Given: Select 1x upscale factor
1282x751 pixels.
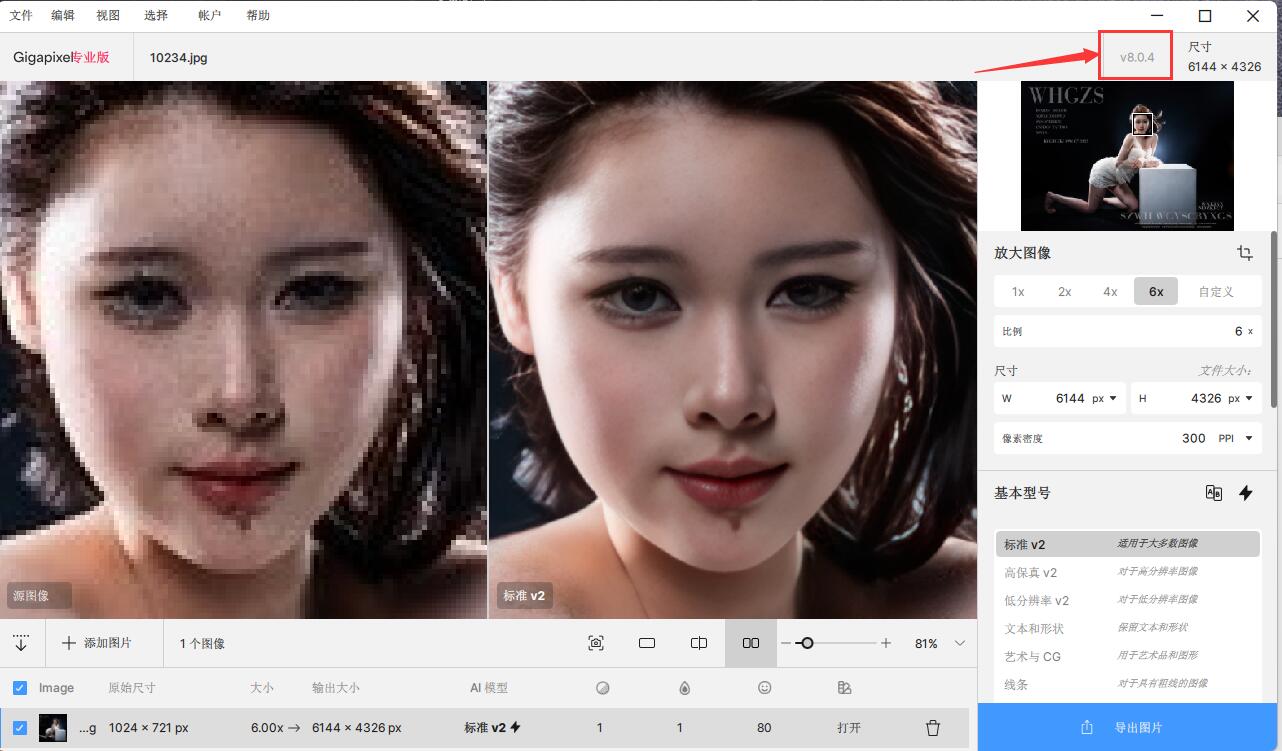Looking at the screenshot, I should tap(1018, 292).
